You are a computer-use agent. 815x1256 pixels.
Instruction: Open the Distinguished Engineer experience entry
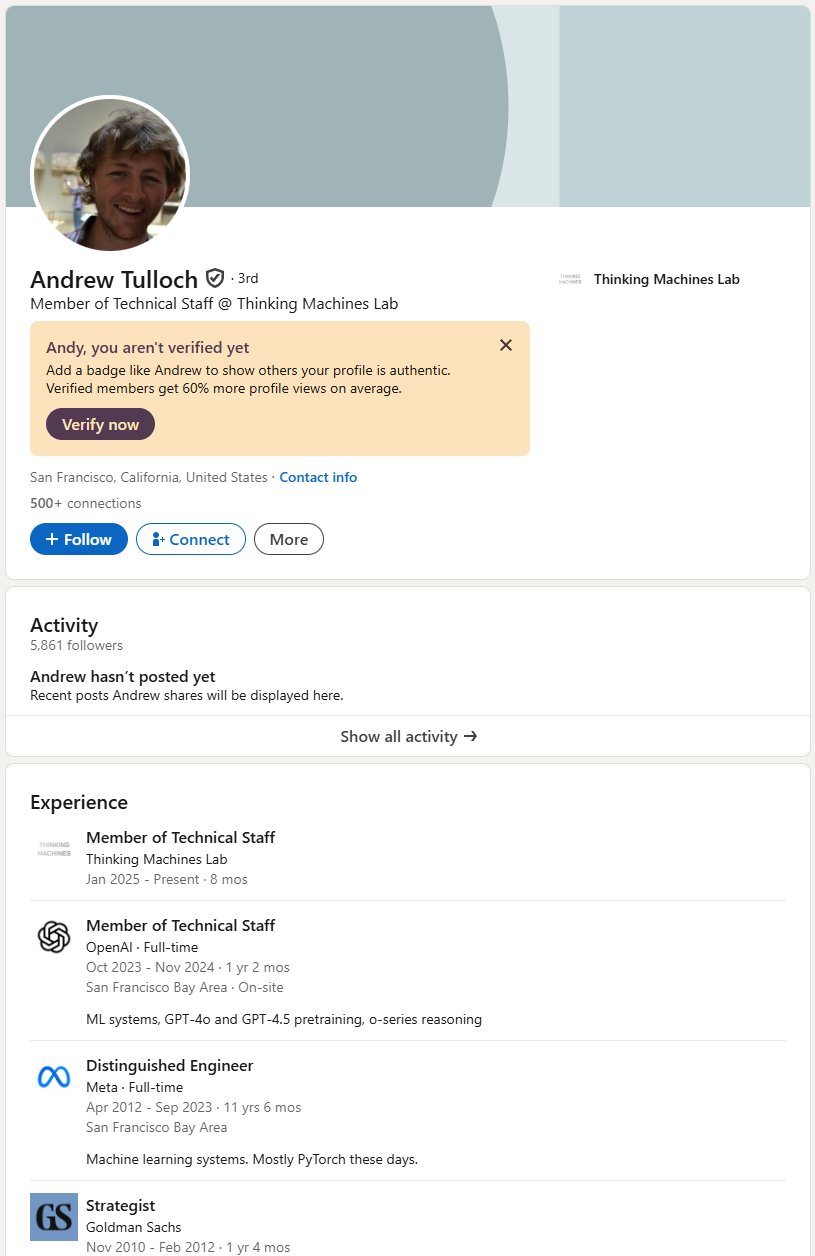click(170, 1065)
